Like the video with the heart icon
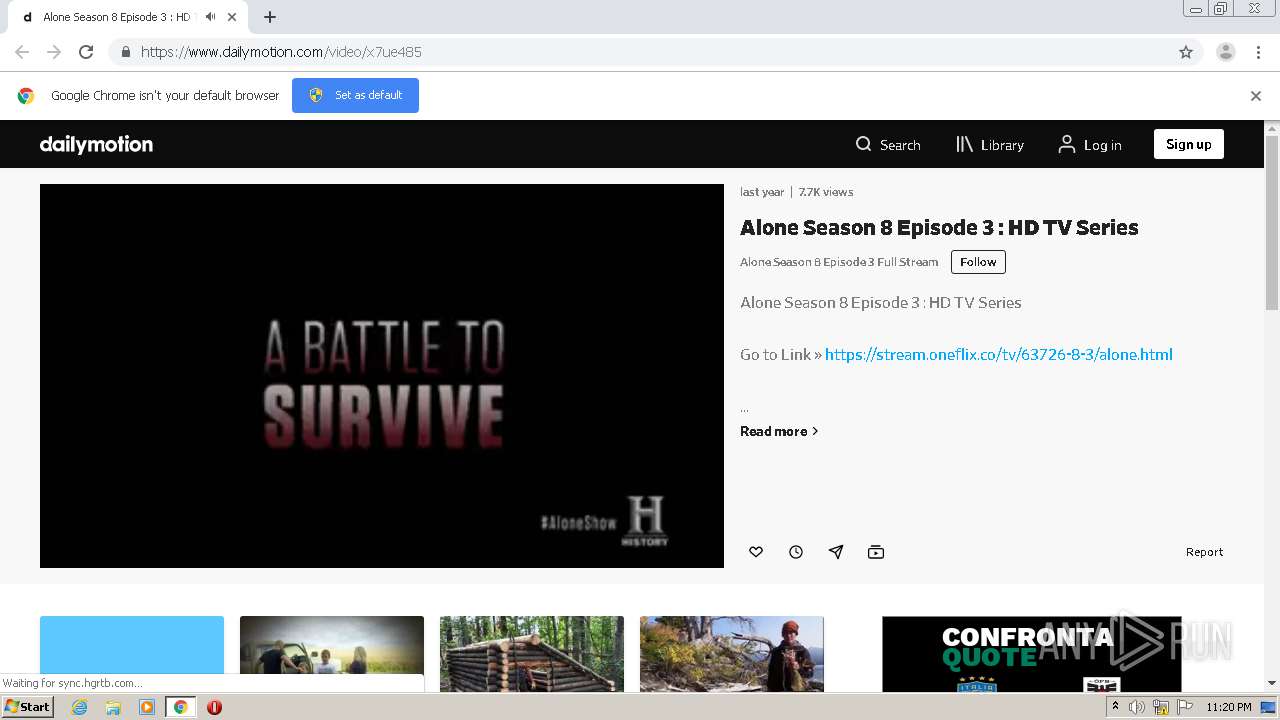Image resolution: width=1280 pixels, height=720 pixels. click(756, 552)
